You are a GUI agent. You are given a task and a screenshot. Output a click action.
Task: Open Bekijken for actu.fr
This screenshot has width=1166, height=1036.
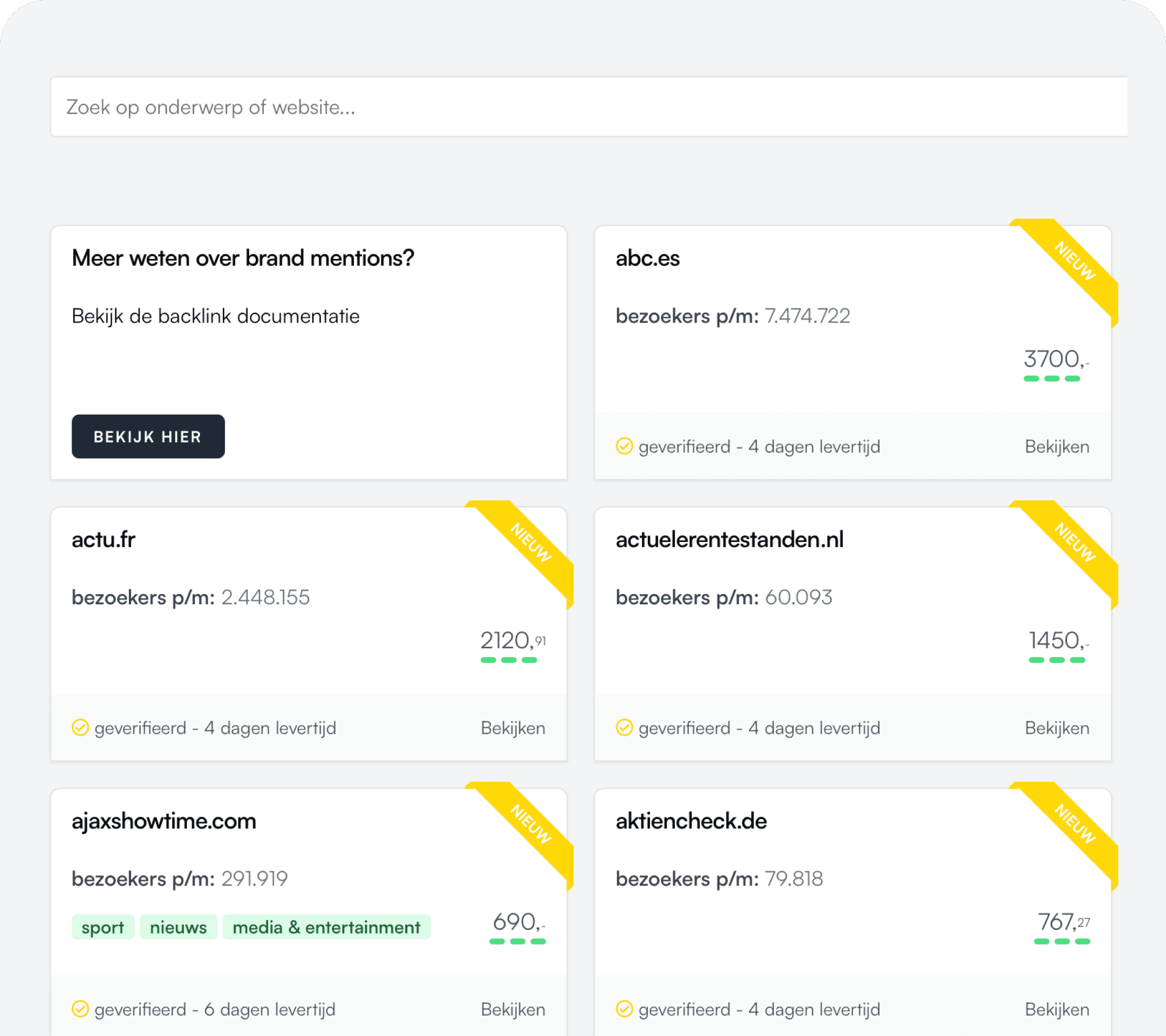513,728
